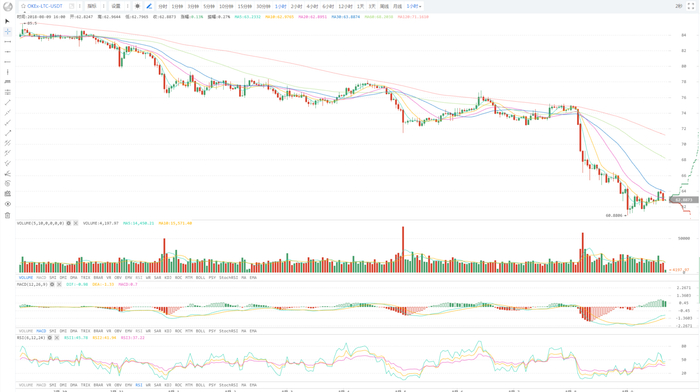Select ROC in the RSI panel indicator row

(178, 385)
